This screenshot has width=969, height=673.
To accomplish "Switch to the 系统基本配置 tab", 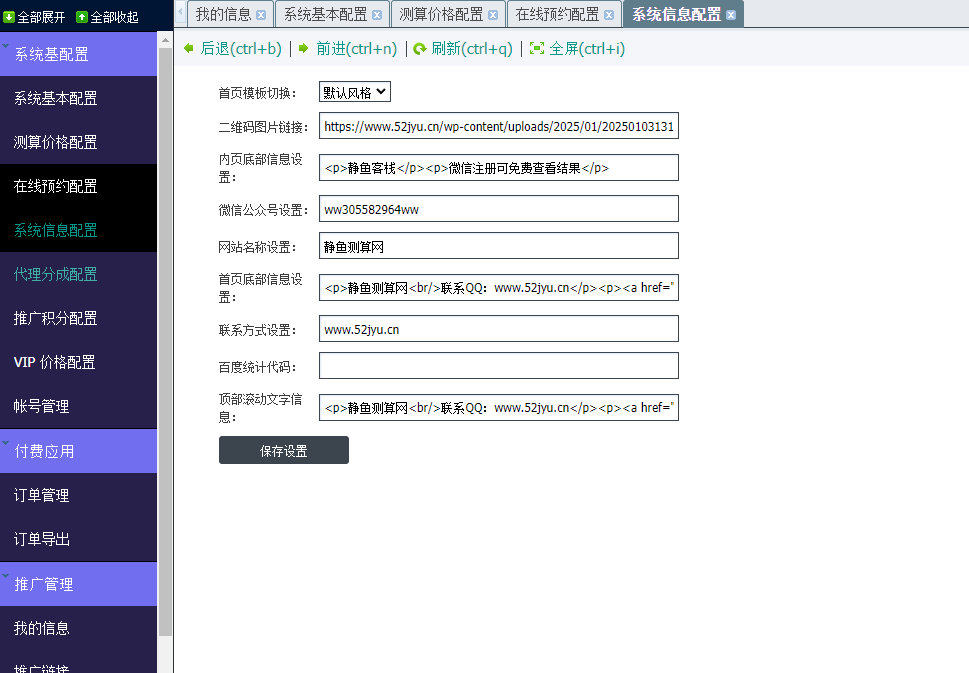I will click(325, 15).
